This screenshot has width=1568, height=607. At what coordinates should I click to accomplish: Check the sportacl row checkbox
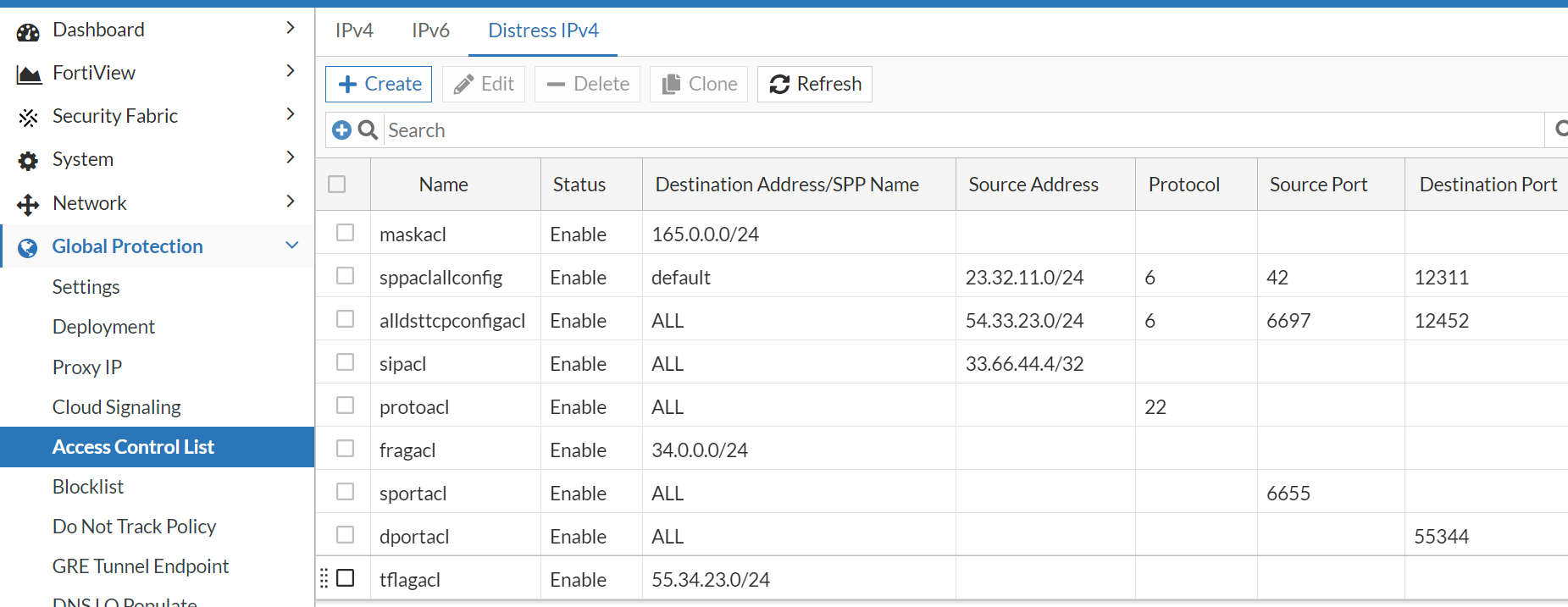point(345,491)
